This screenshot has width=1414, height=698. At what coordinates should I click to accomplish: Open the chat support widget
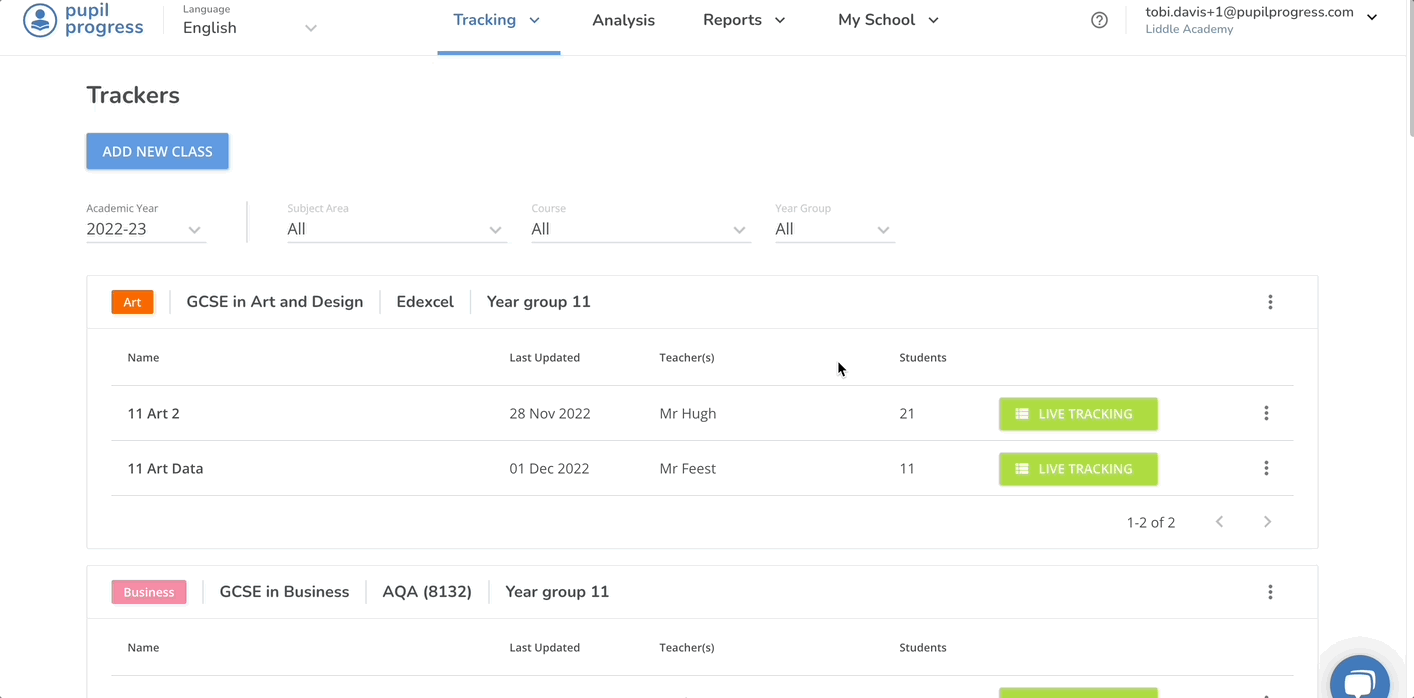tap(1359, 681)
